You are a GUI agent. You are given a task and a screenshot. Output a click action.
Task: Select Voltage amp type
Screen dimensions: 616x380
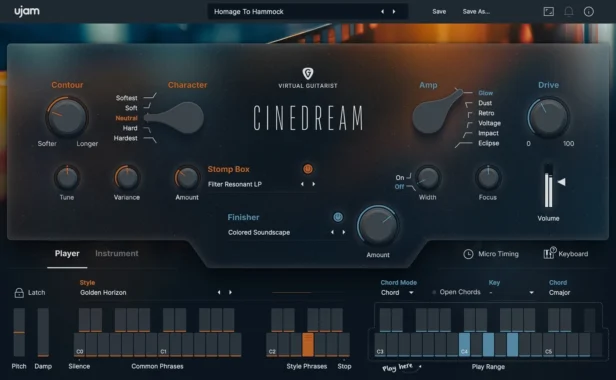tap(490, 123)
